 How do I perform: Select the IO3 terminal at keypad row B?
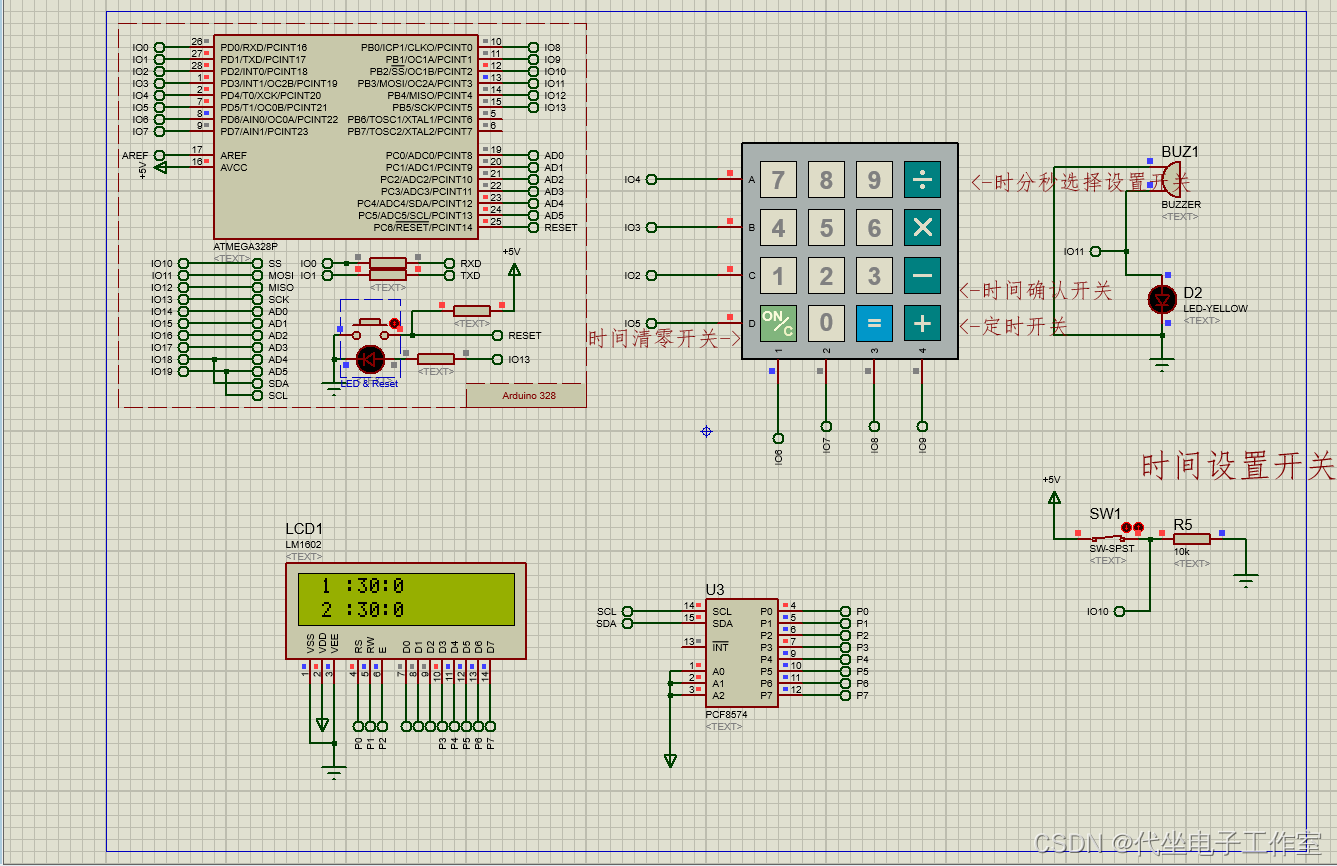[652, 227]
